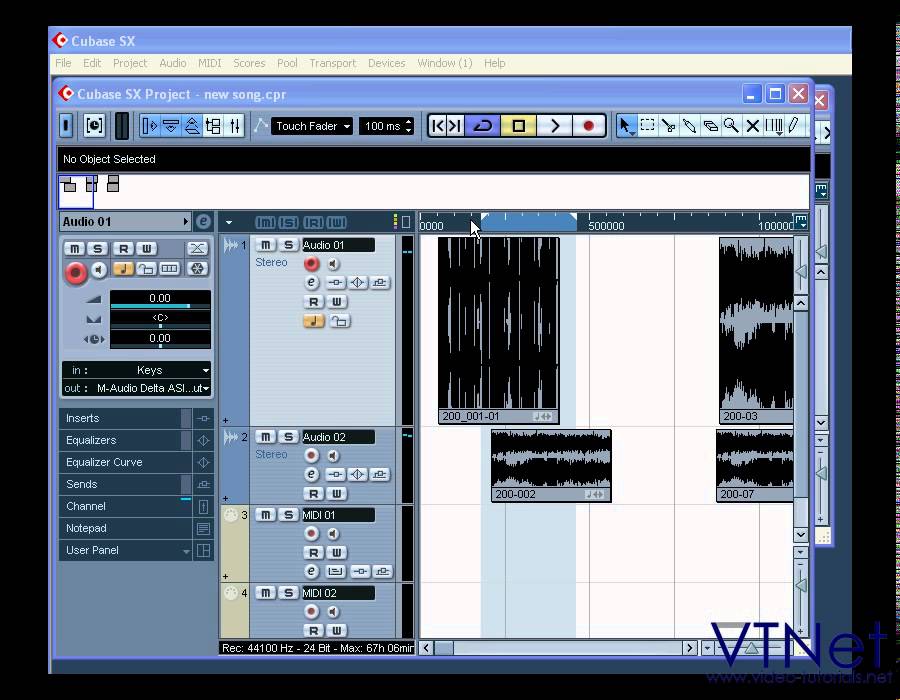Click the Show Inspector toolbar button
The width and height of the screenshot is (900, 700).
149,126
